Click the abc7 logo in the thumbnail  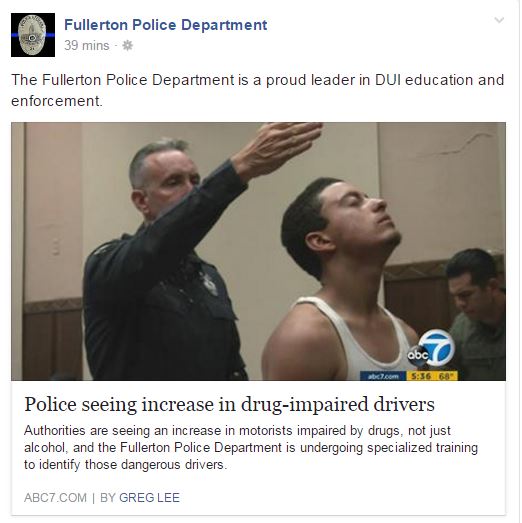431,349
